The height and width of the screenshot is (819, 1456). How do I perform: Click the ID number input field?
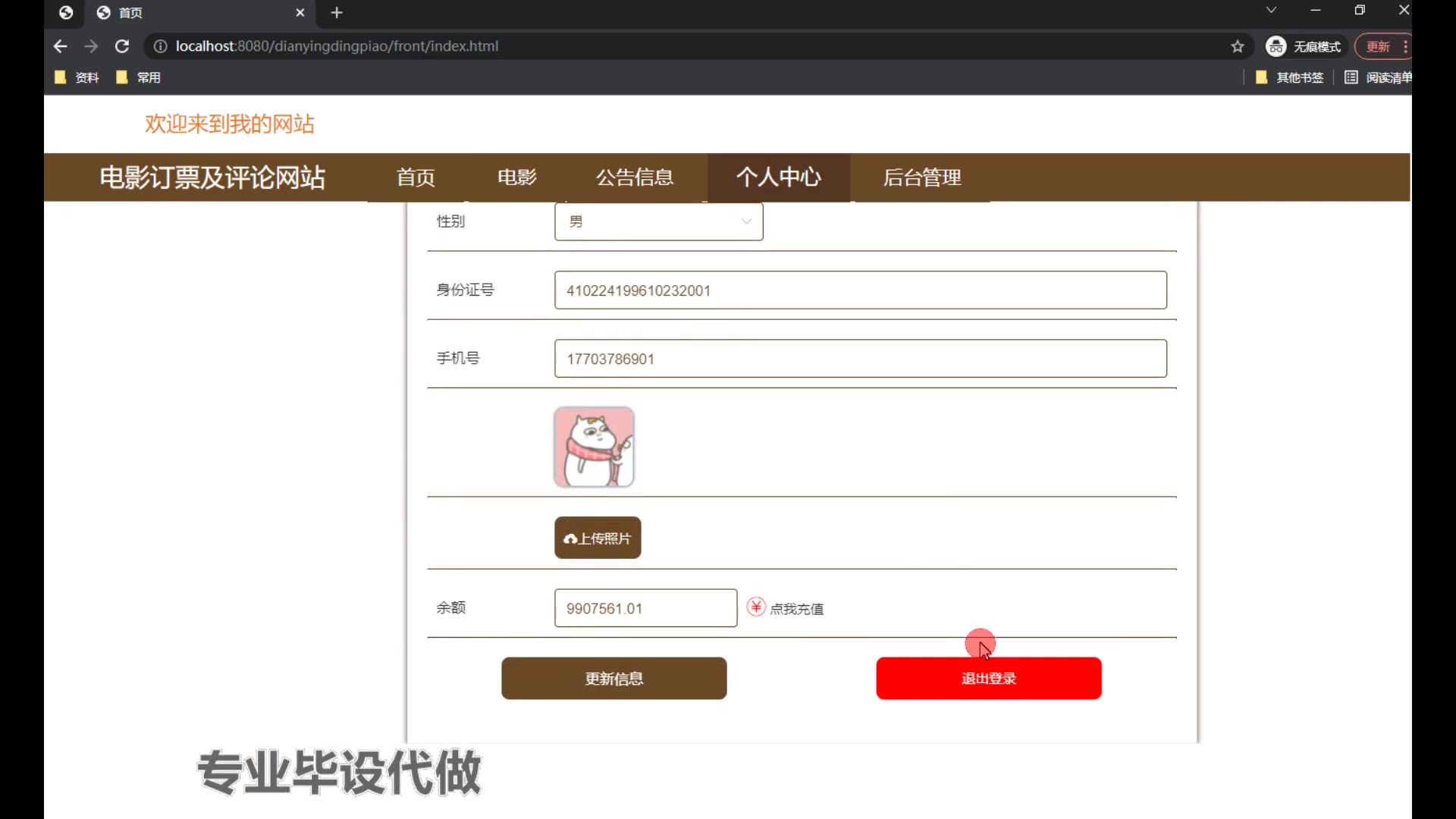point(860,290)
